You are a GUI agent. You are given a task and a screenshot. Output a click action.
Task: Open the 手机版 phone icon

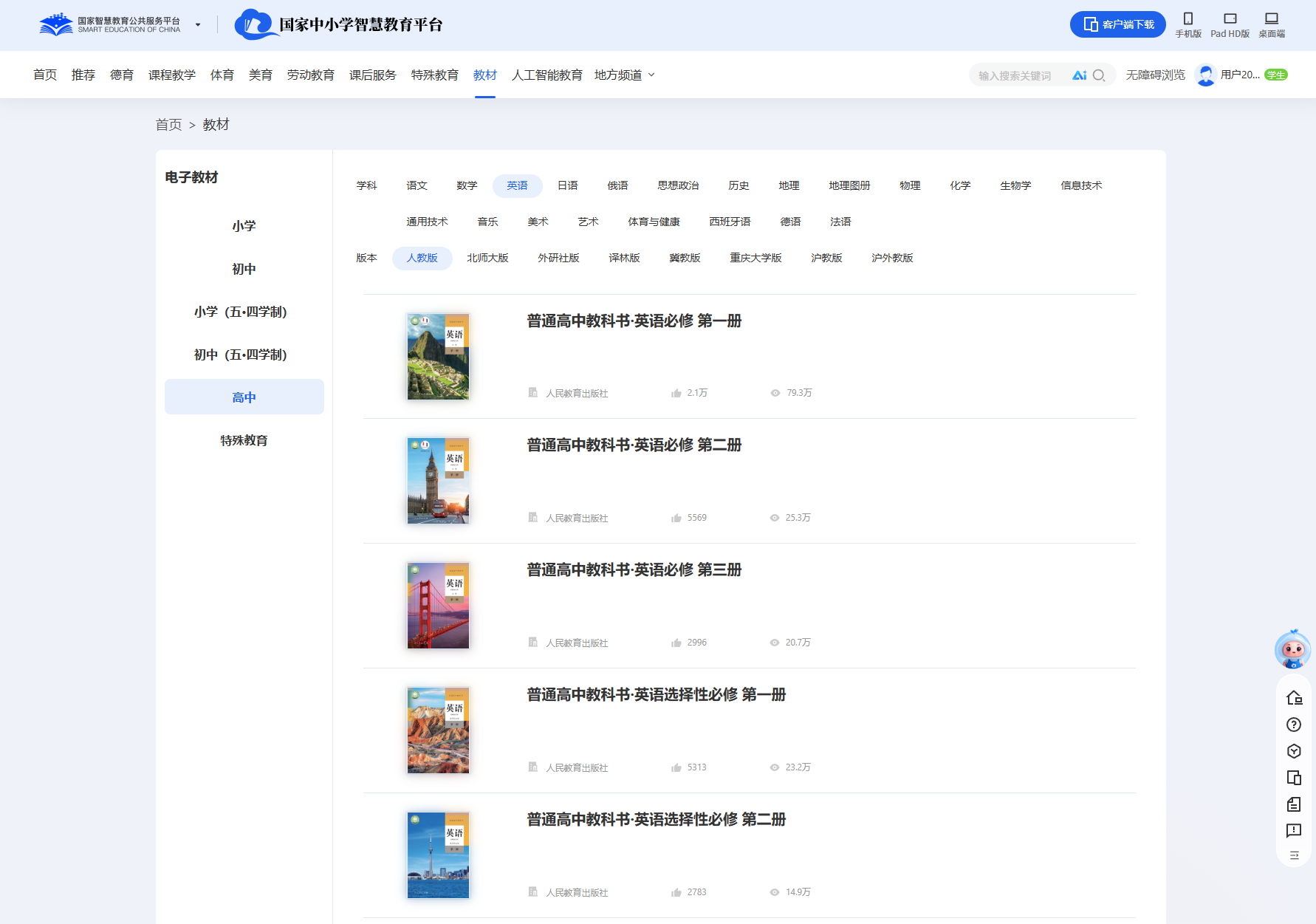tap(1188, 19)
